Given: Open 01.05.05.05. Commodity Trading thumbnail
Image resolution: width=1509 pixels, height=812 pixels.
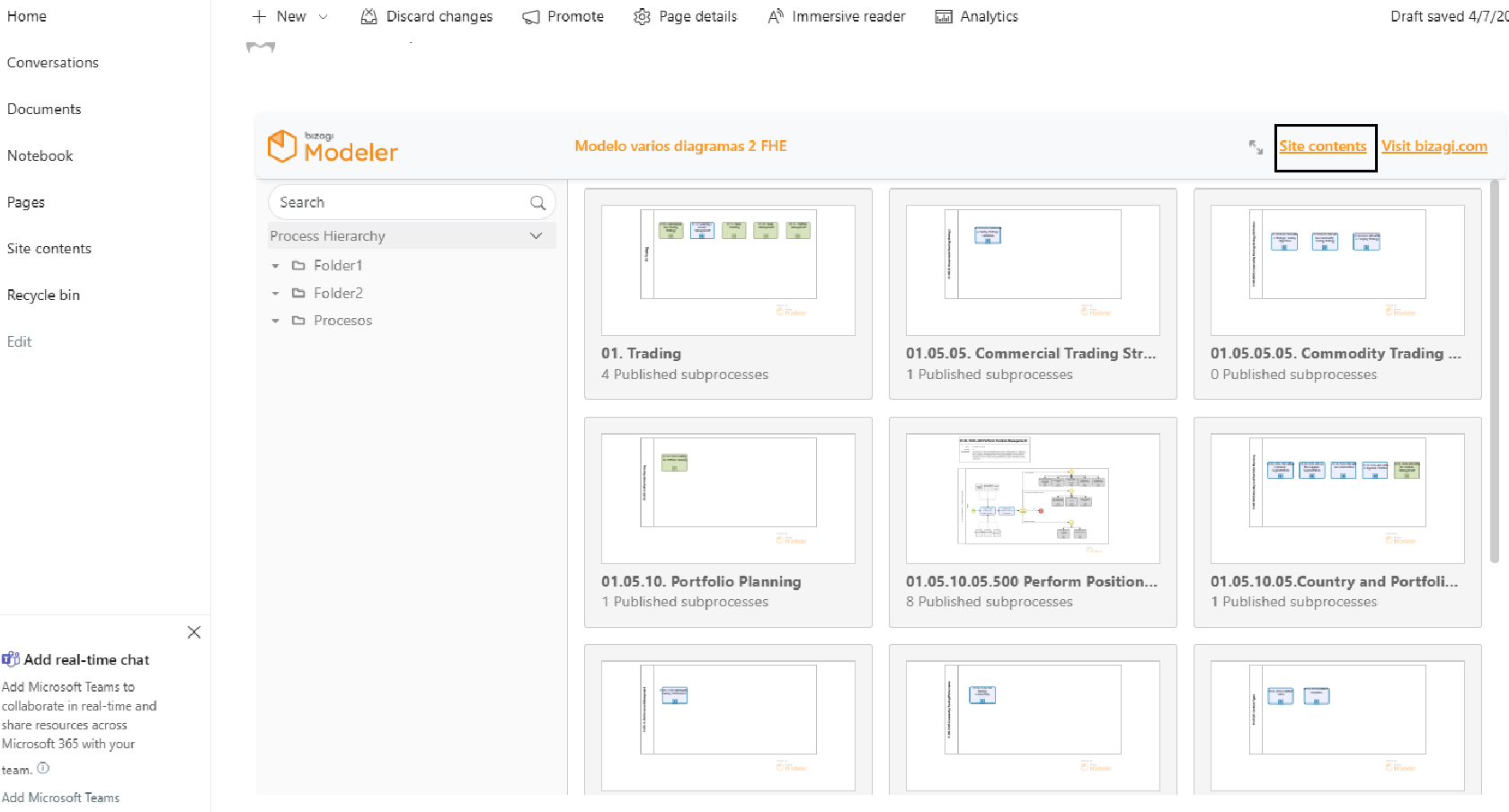Looking at the screenshot, I should (x=1337, y=270).
